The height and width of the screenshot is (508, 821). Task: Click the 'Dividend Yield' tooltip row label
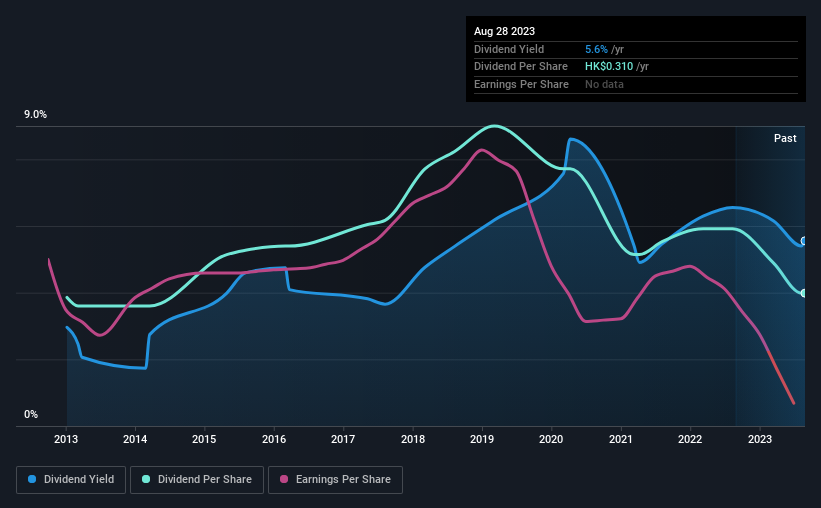(509, 49)
